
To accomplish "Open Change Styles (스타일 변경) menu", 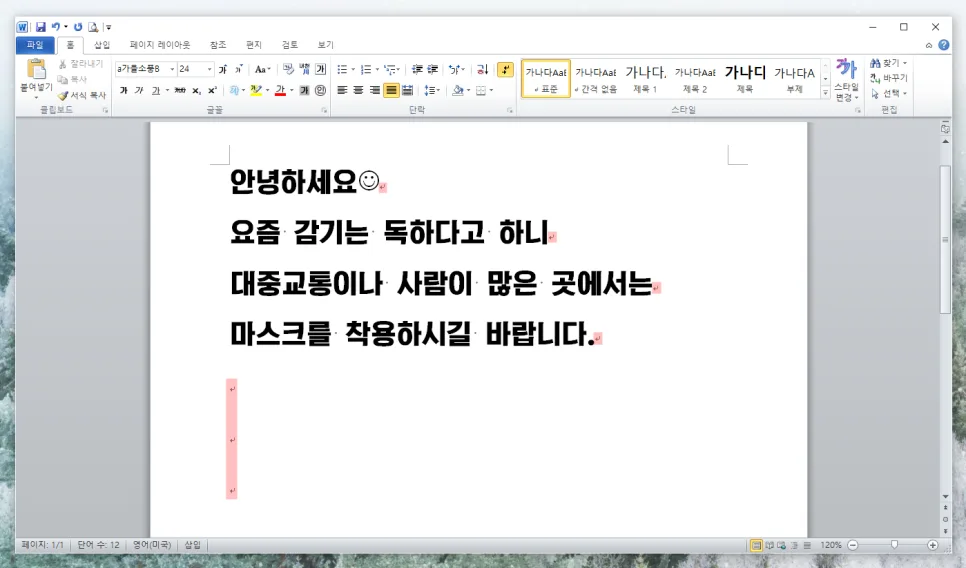I will click(x=846, y=81).
